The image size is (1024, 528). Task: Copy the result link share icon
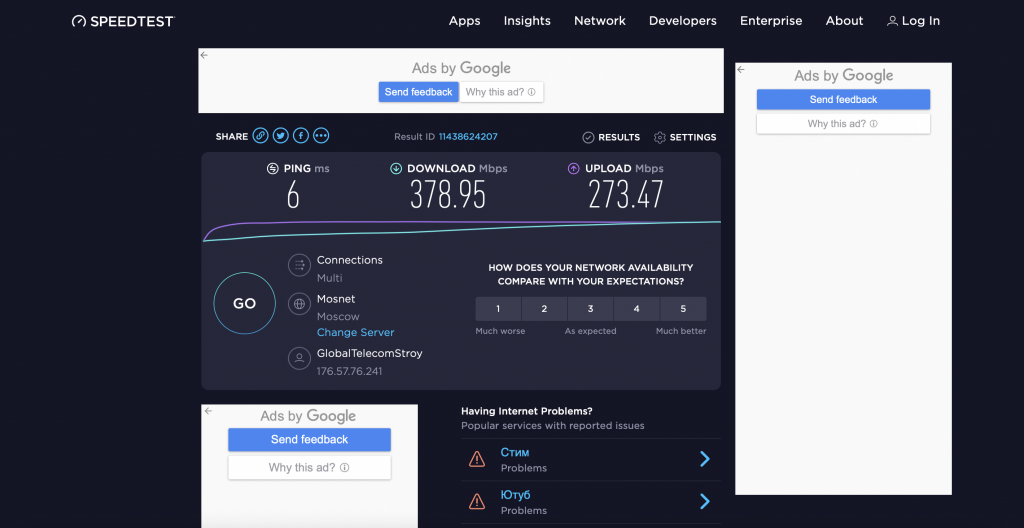(x=261, y=136)
